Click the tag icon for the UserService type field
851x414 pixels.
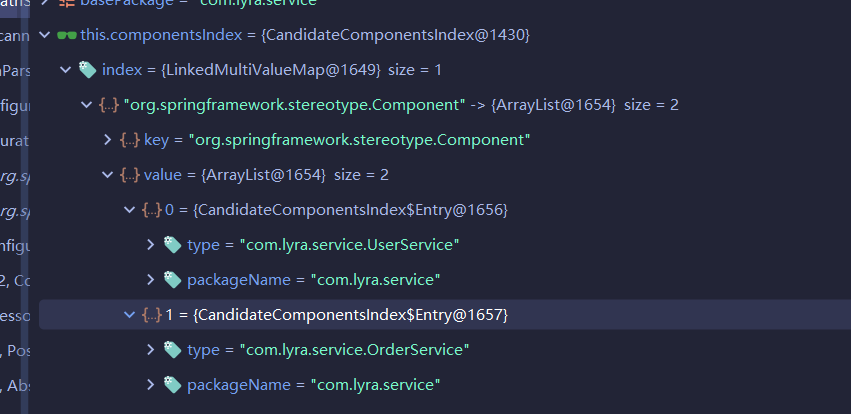172,245
